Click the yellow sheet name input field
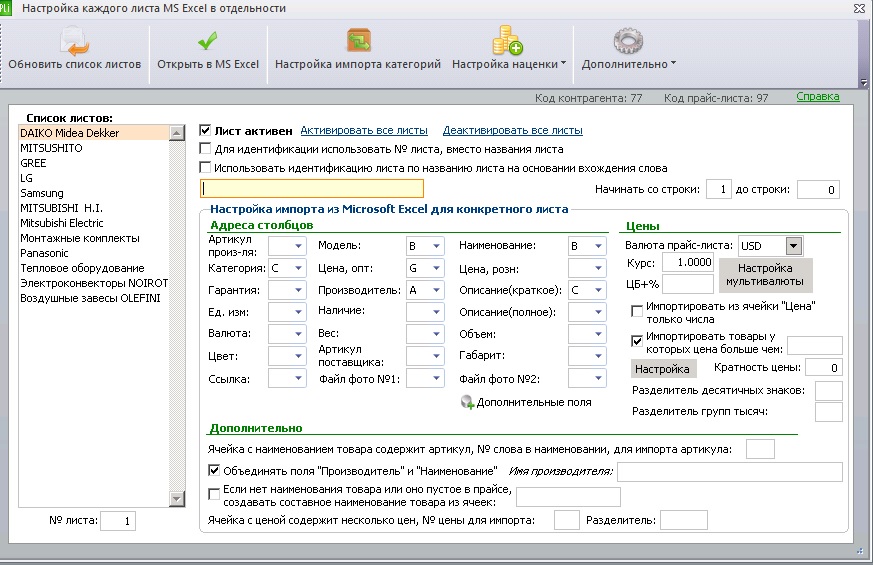The height and width of the screenshot is (565, 873). click(312, 189)
